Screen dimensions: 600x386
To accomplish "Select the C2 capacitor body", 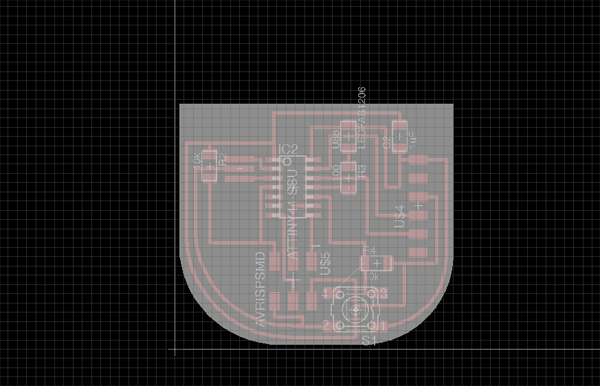I will [x=399, y=136].
